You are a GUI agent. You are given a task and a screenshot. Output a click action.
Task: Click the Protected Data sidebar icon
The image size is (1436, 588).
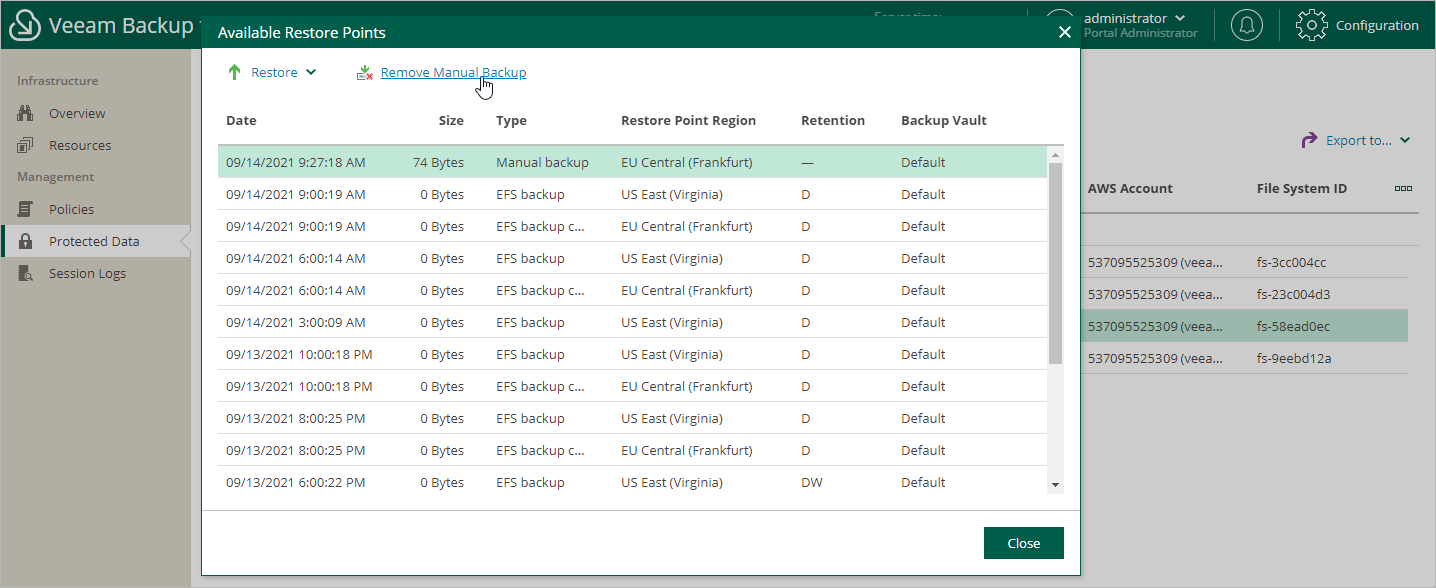(x=26, y=241)
